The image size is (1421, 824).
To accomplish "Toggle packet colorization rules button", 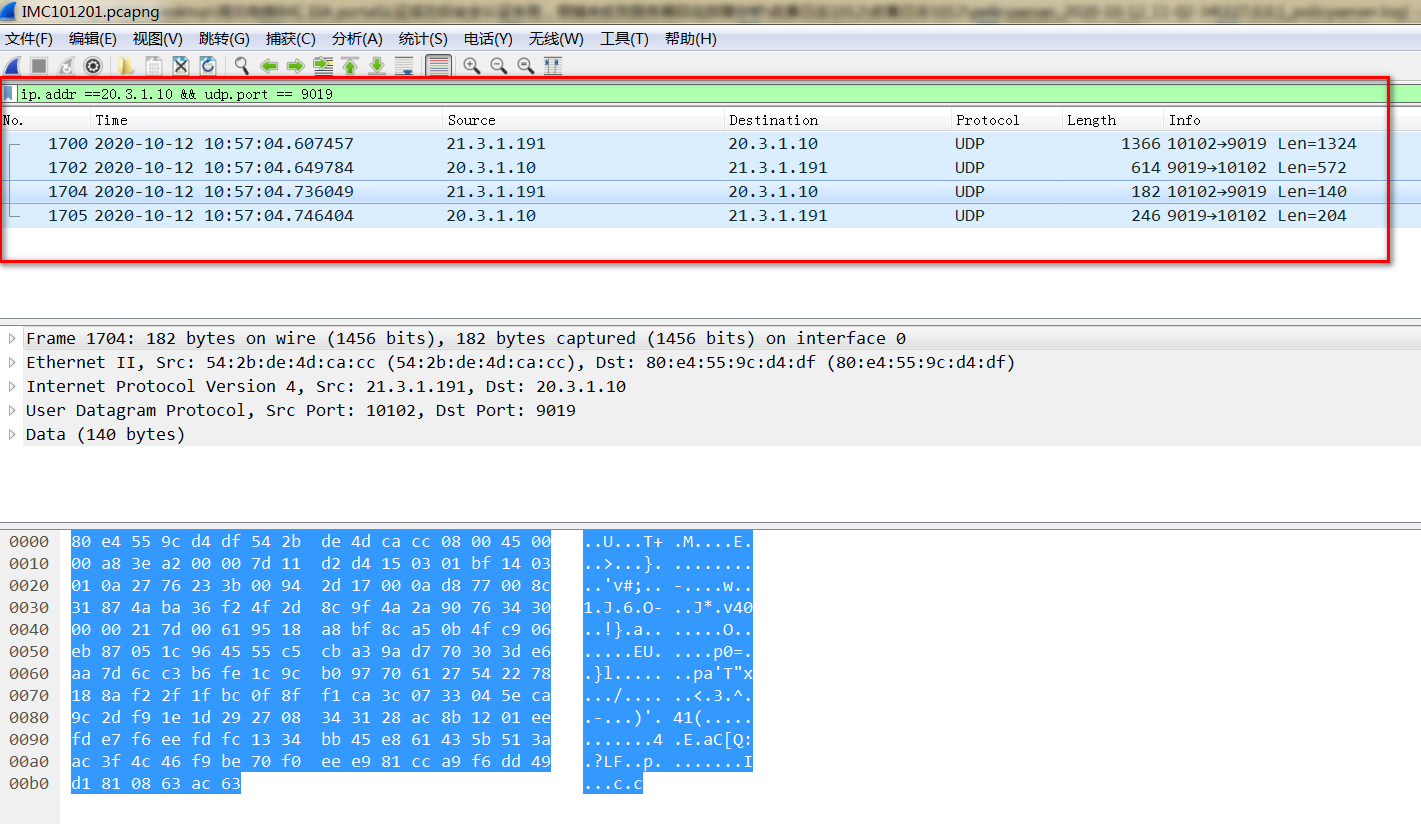I will click(437, 66).
